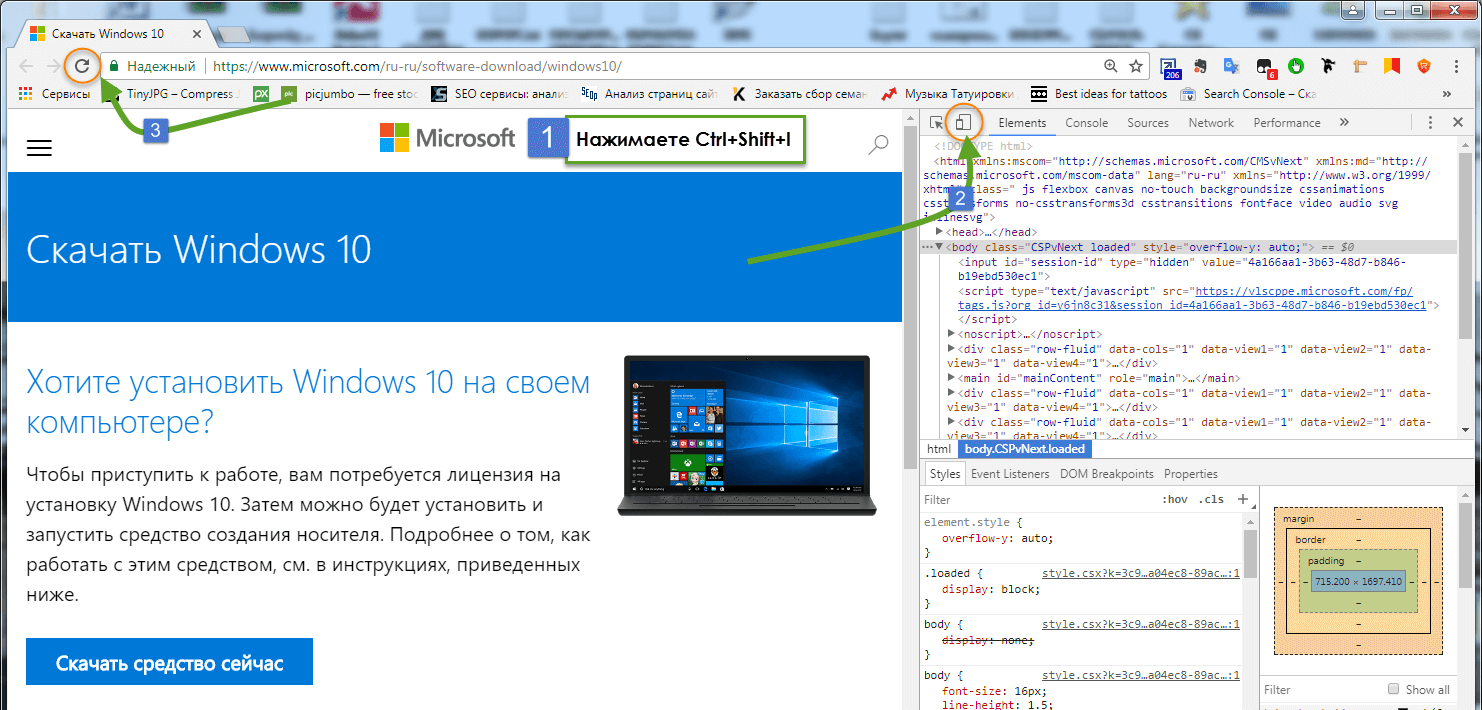This screenshot has width=1482, height=710.
Task: Toggle the :hov element state panel
Action: pos(1174,499)
